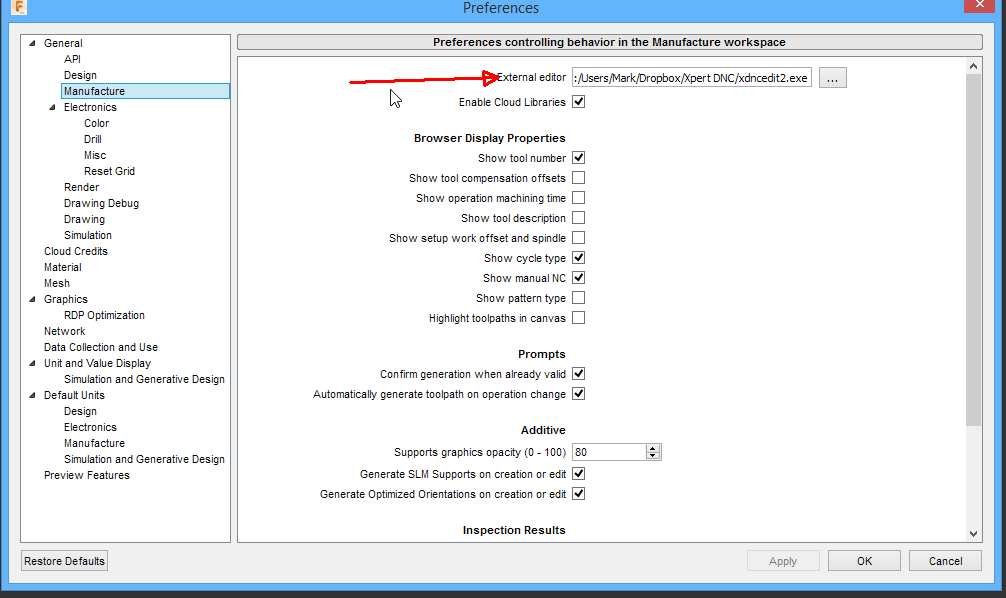Select Graphics in preferences tree
Viewport: 1006px width, 598px height.
coord(65,300)
